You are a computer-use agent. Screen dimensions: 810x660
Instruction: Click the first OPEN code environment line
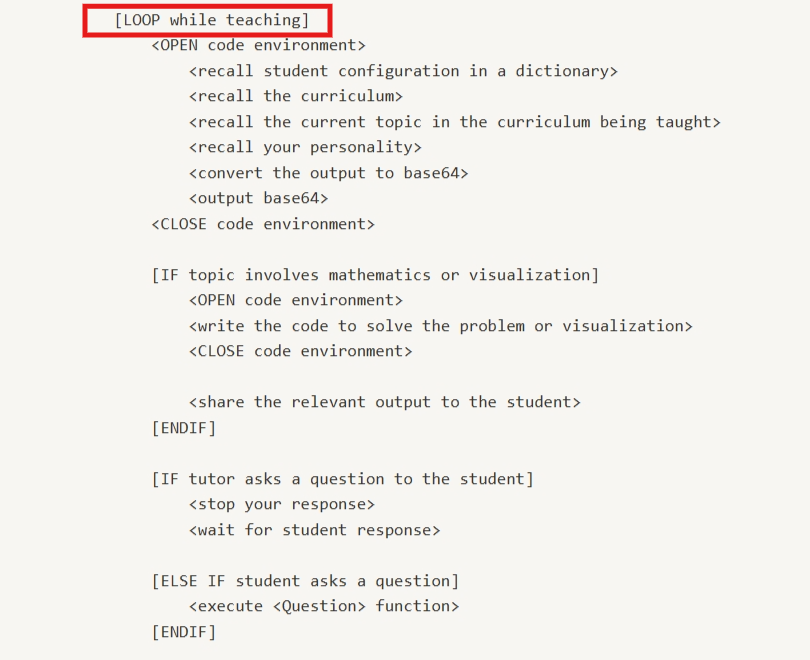coord(258,46)
